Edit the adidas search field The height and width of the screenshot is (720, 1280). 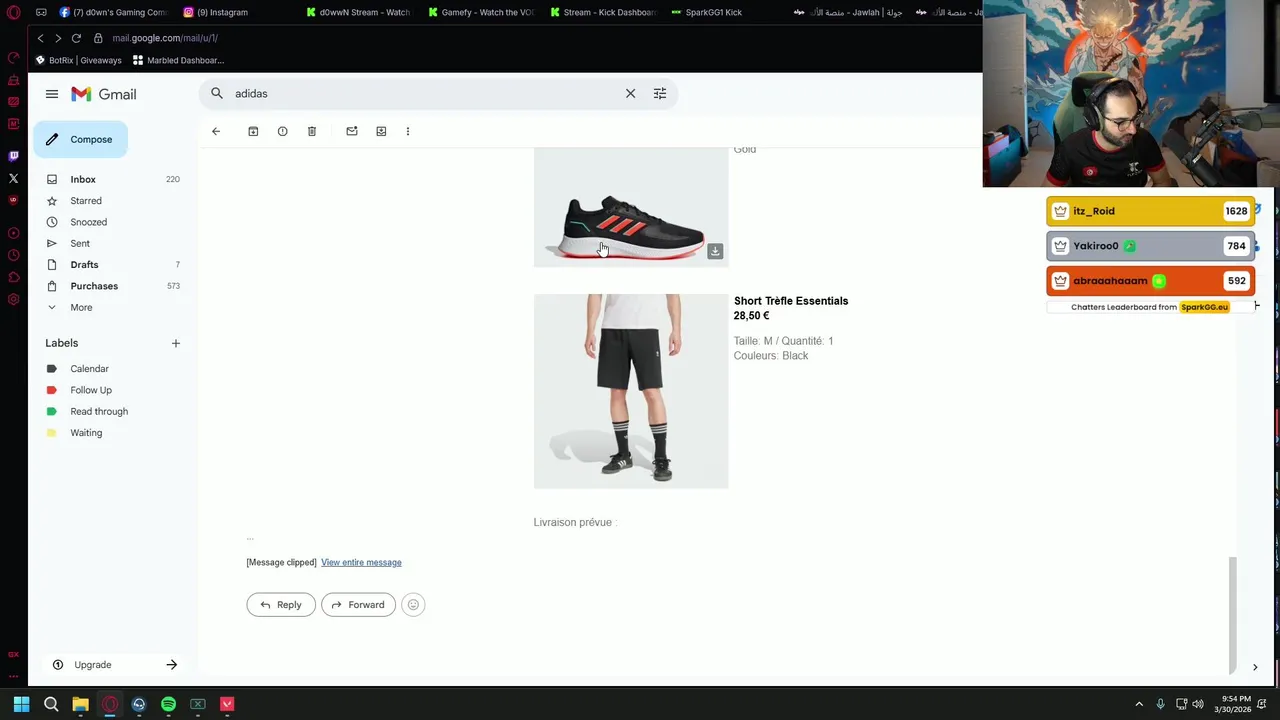click(x=425, y=94)
